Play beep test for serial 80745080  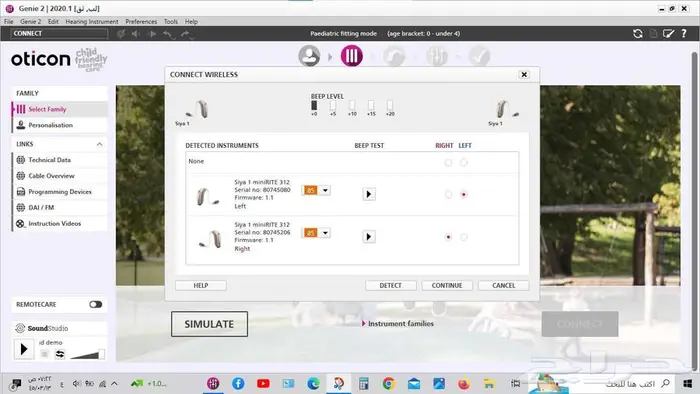point(369,194)
